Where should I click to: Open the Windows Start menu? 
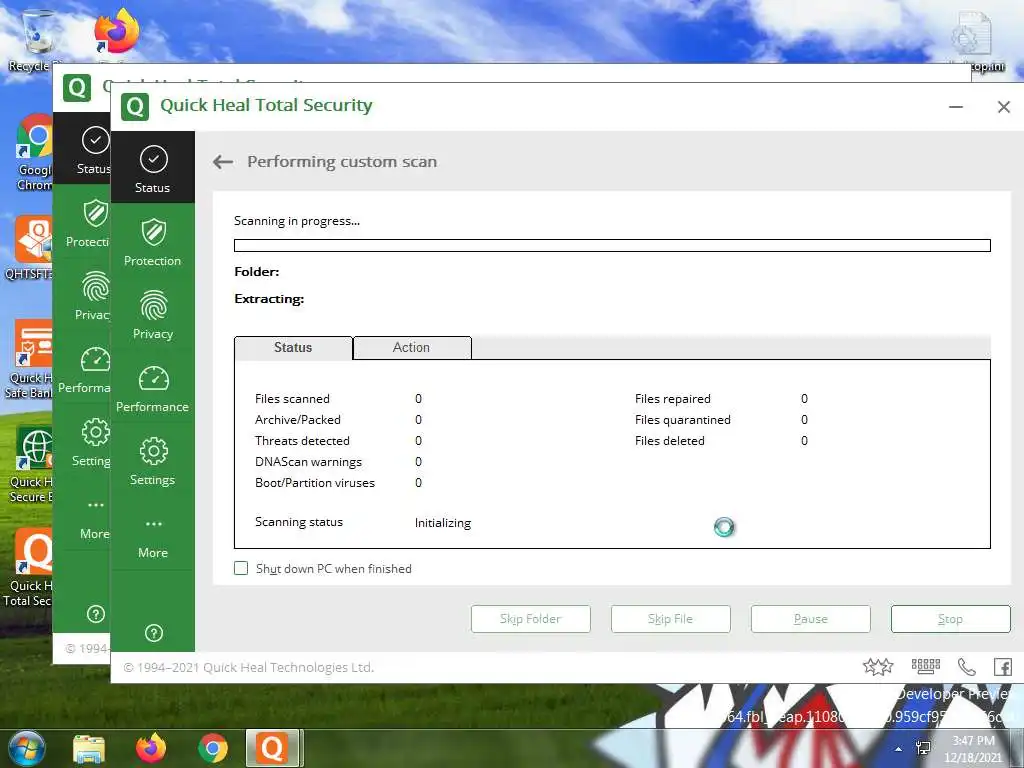coord(26,748)
